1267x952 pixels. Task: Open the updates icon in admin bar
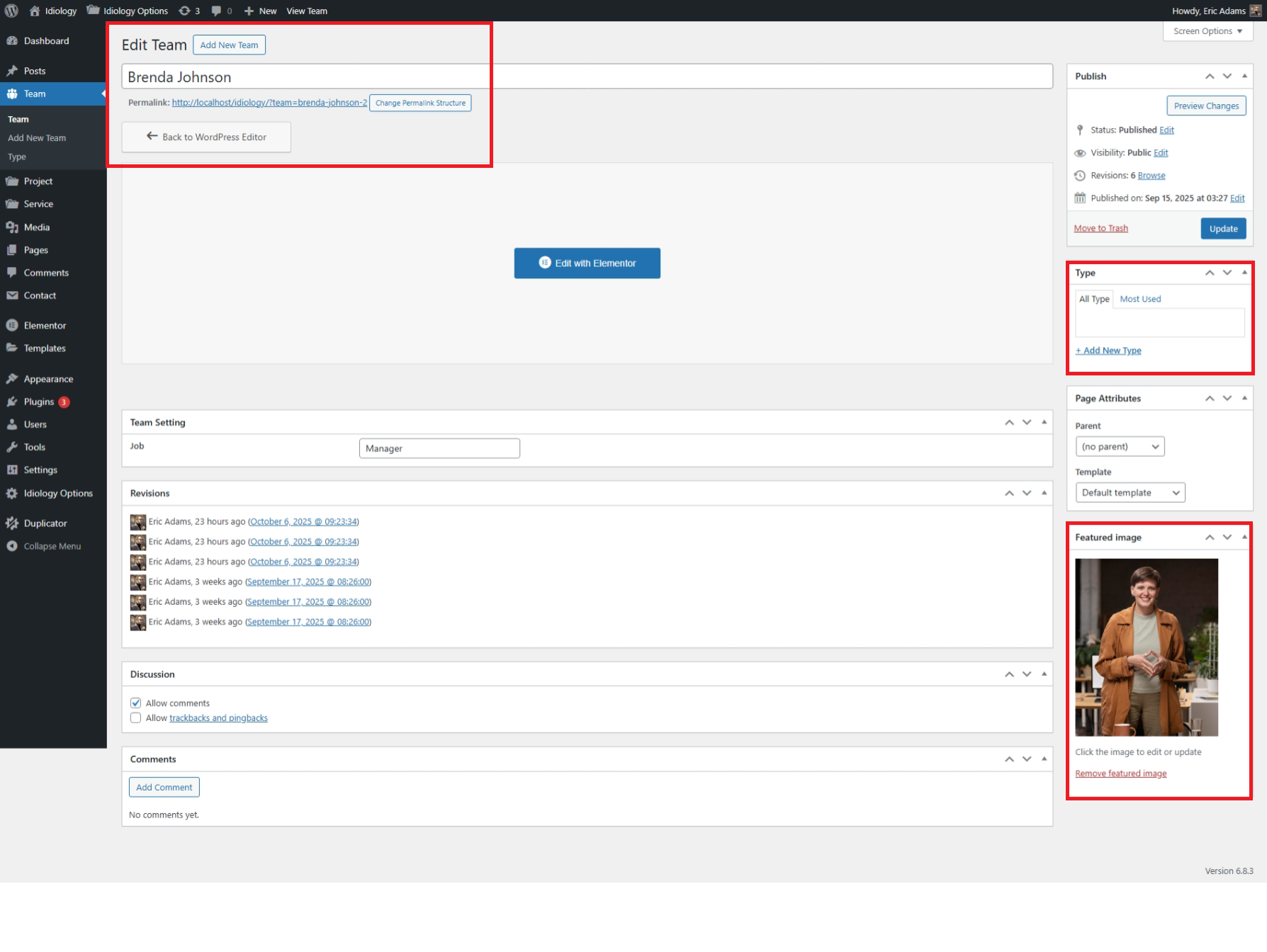(185, 11)
